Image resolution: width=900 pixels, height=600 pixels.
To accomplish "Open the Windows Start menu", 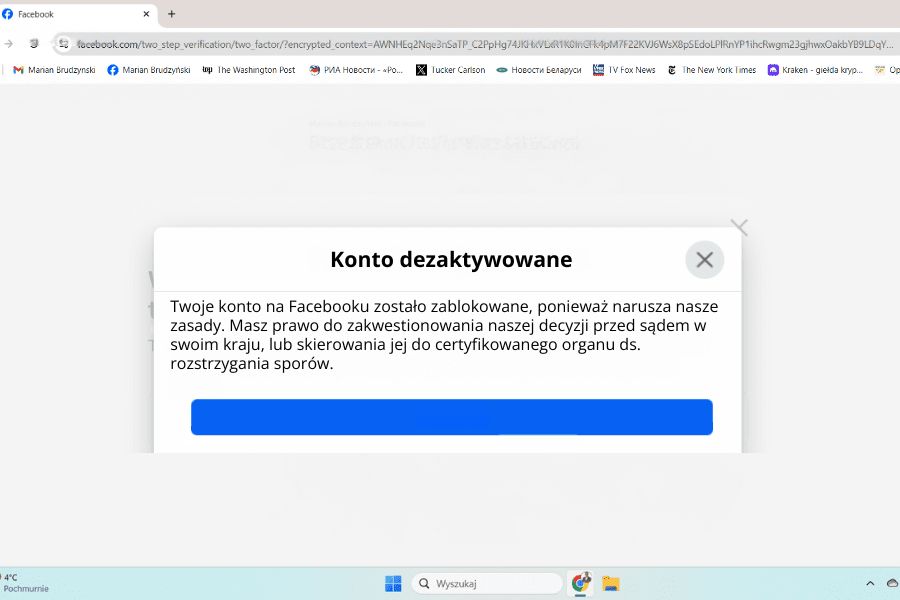I will tap(393, 583).
